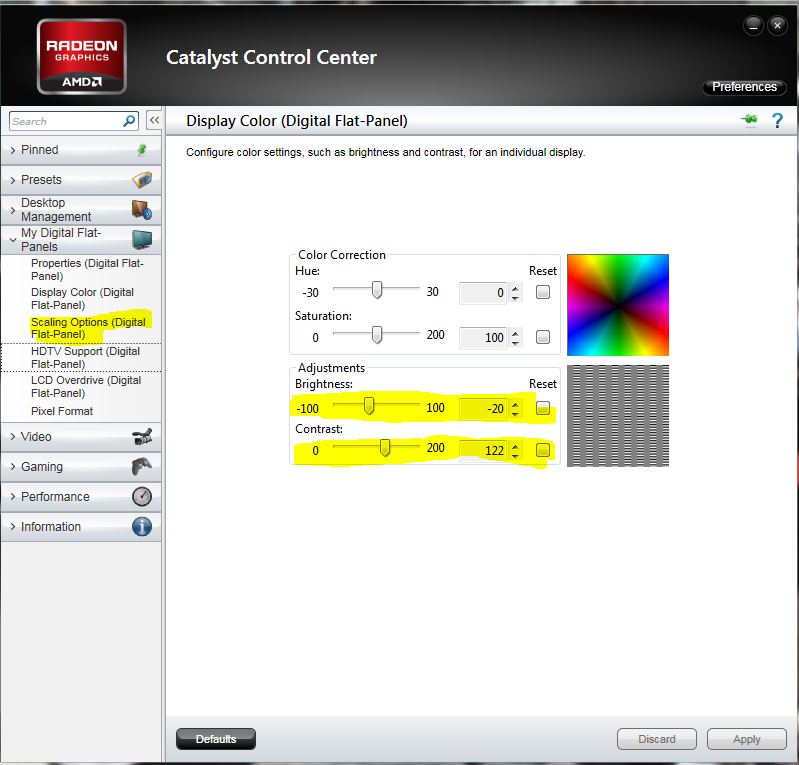Viewport: 799px width, 765px height.
Task: Click the Presets section icon
Action: click(x=142, y=179)
